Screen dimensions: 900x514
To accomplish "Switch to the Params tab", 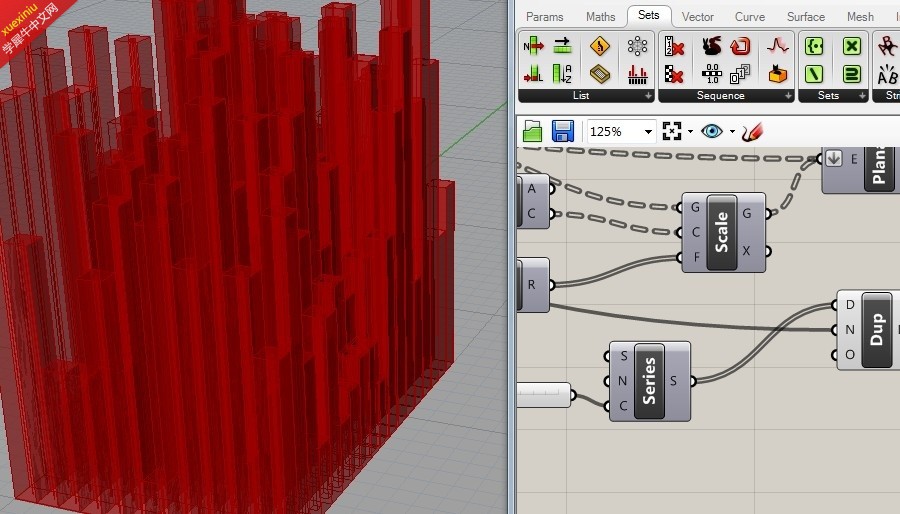I will point(544,17).
